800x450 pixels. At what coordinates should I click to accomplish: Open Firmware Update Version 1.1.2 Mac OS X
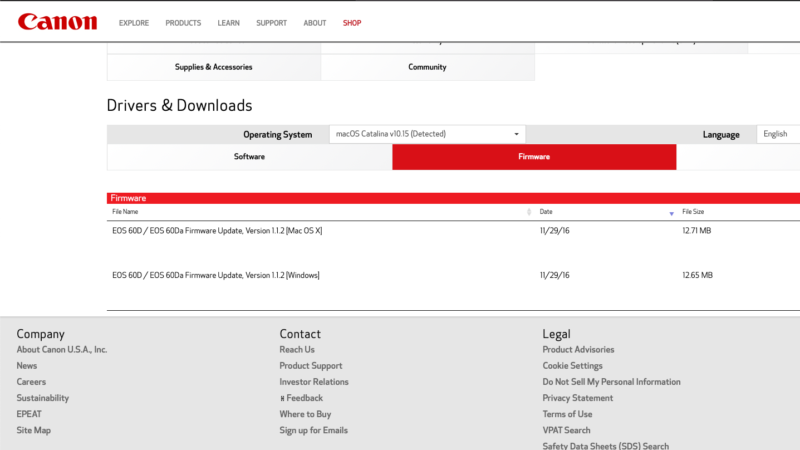coord(217,231)
